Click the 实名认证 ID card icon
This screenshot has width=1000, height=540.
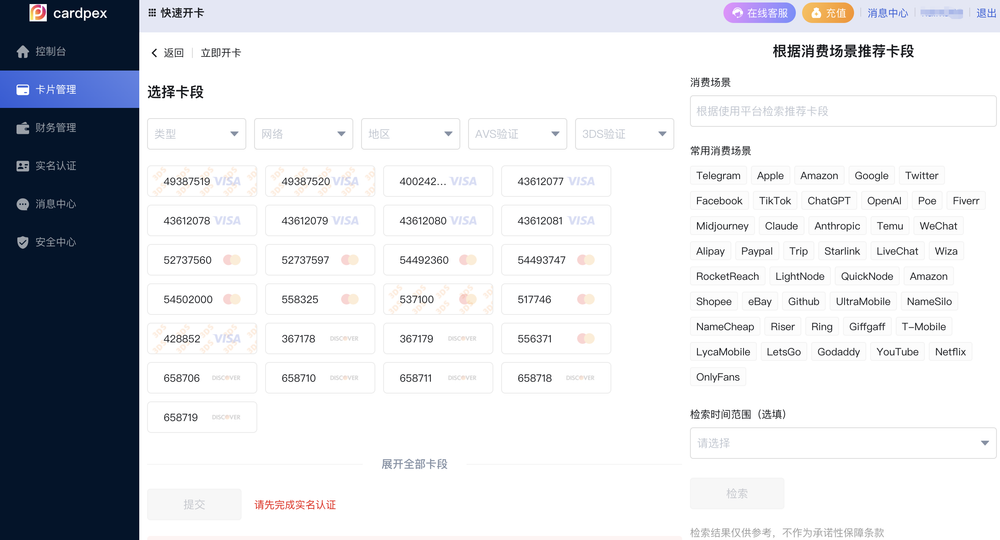pyautogui.click(x=23, y=166)
